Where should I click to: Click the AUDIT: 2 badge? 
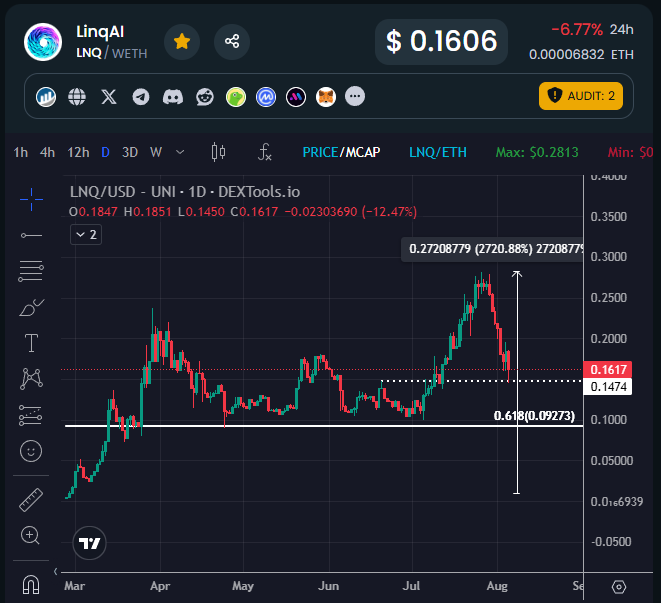580,96
